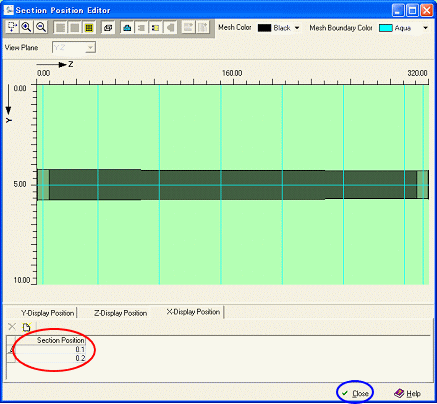Image resolution: width=437 pixels, height=404 pixels.
Task: Click the new section position page icon
Action: coord(26,327)
